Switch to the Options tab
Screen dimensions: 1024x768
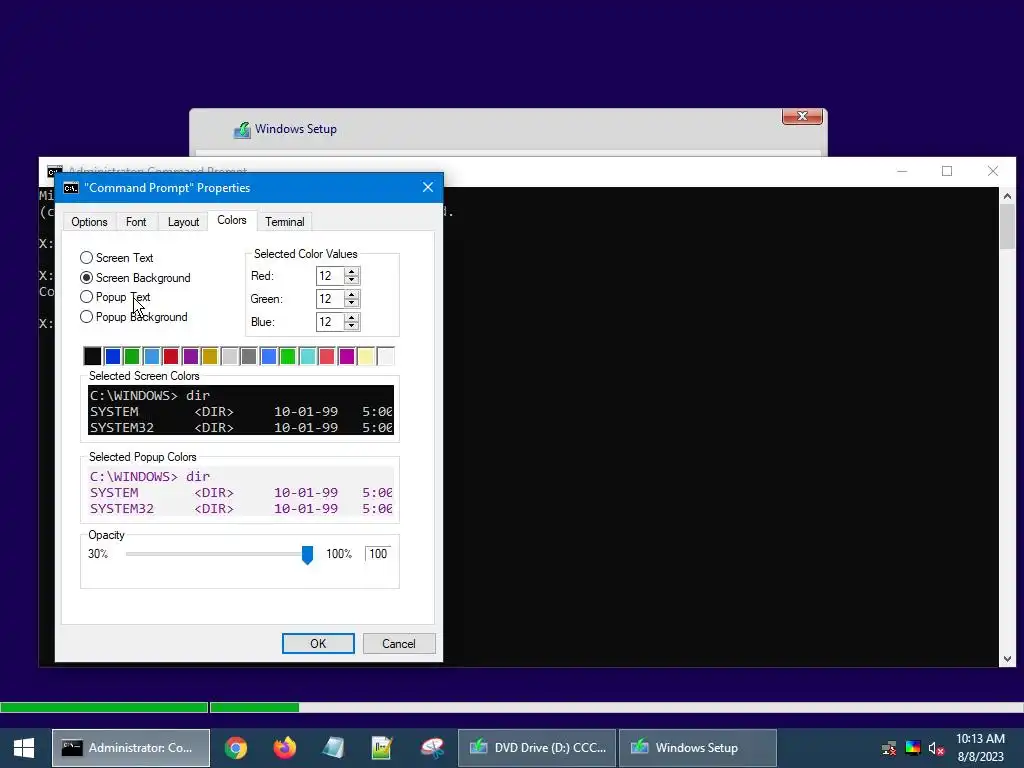click(x=89, y=222)
